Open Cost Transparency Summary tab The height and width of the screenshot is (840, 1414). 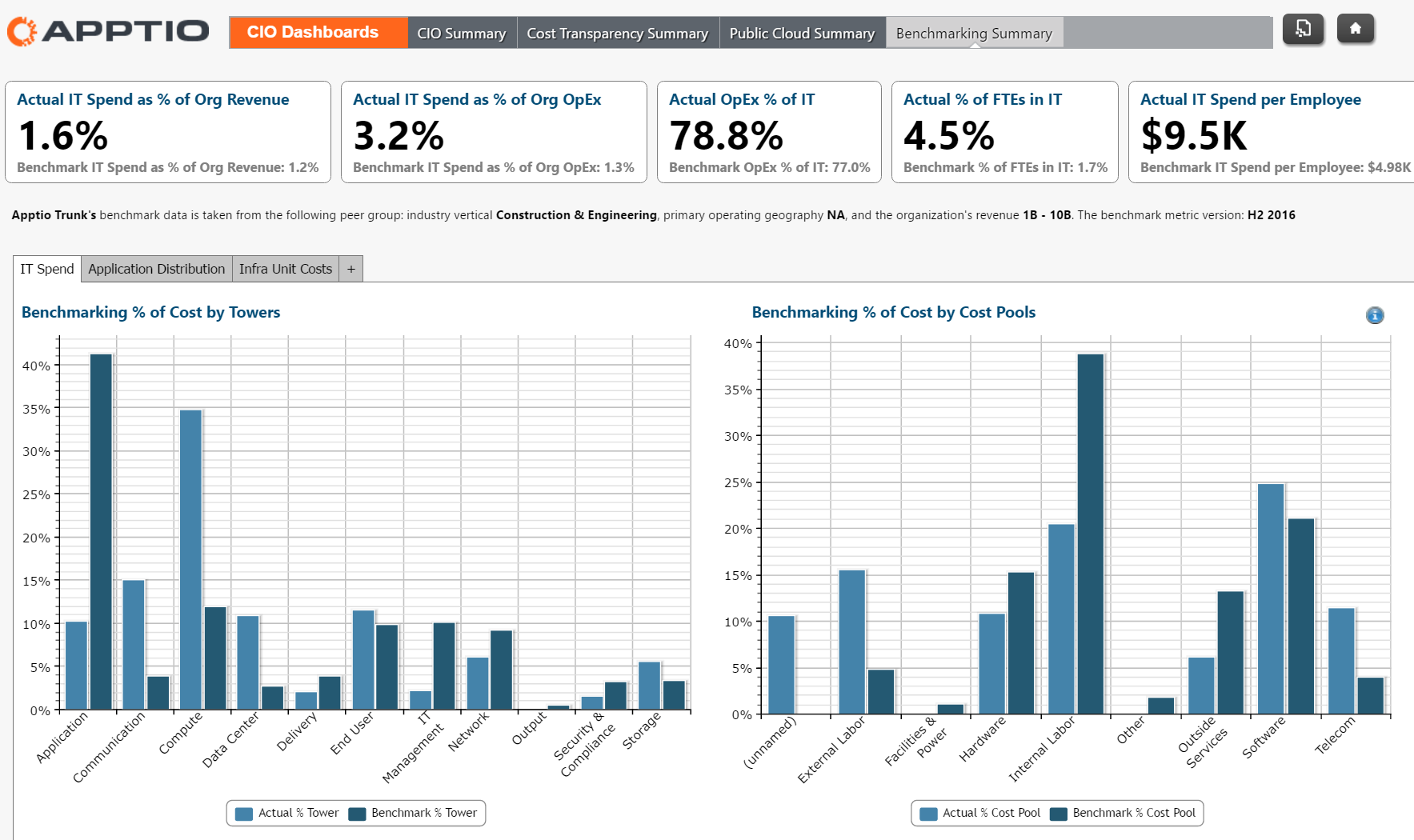(618, 33)
